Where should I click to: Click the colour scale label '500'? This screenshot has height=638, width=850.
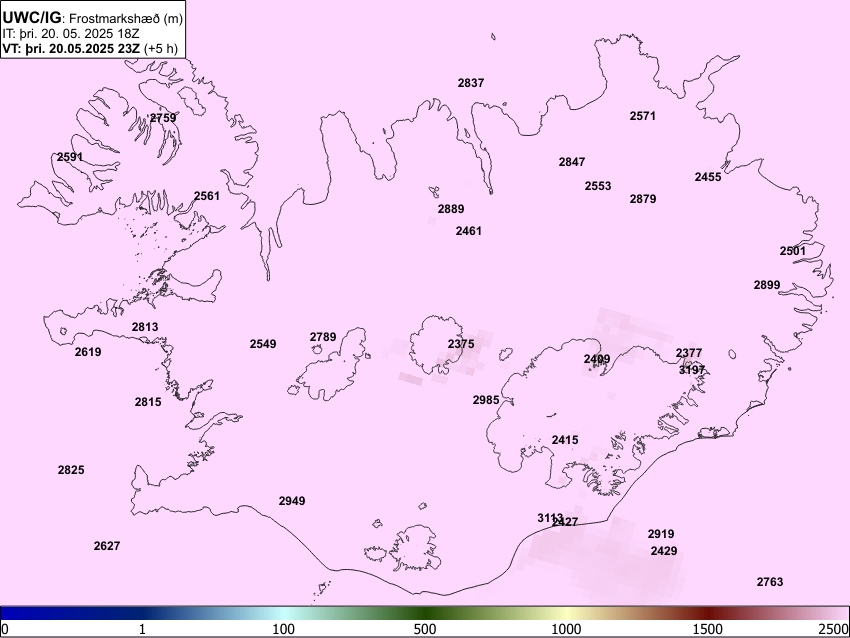(x=425, y=629)
